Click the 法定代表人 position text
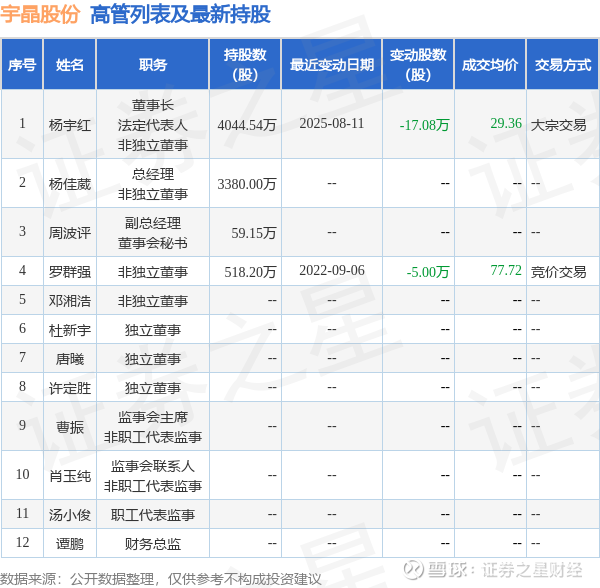 153,125
